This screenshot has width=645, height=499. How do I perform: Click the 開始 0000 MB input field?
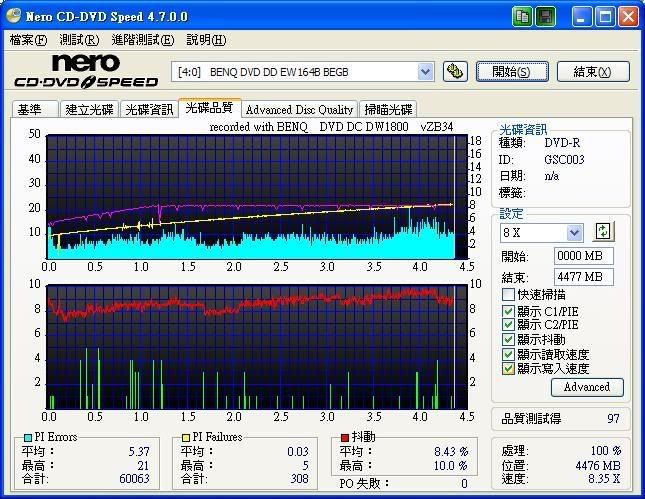(584, 256)
